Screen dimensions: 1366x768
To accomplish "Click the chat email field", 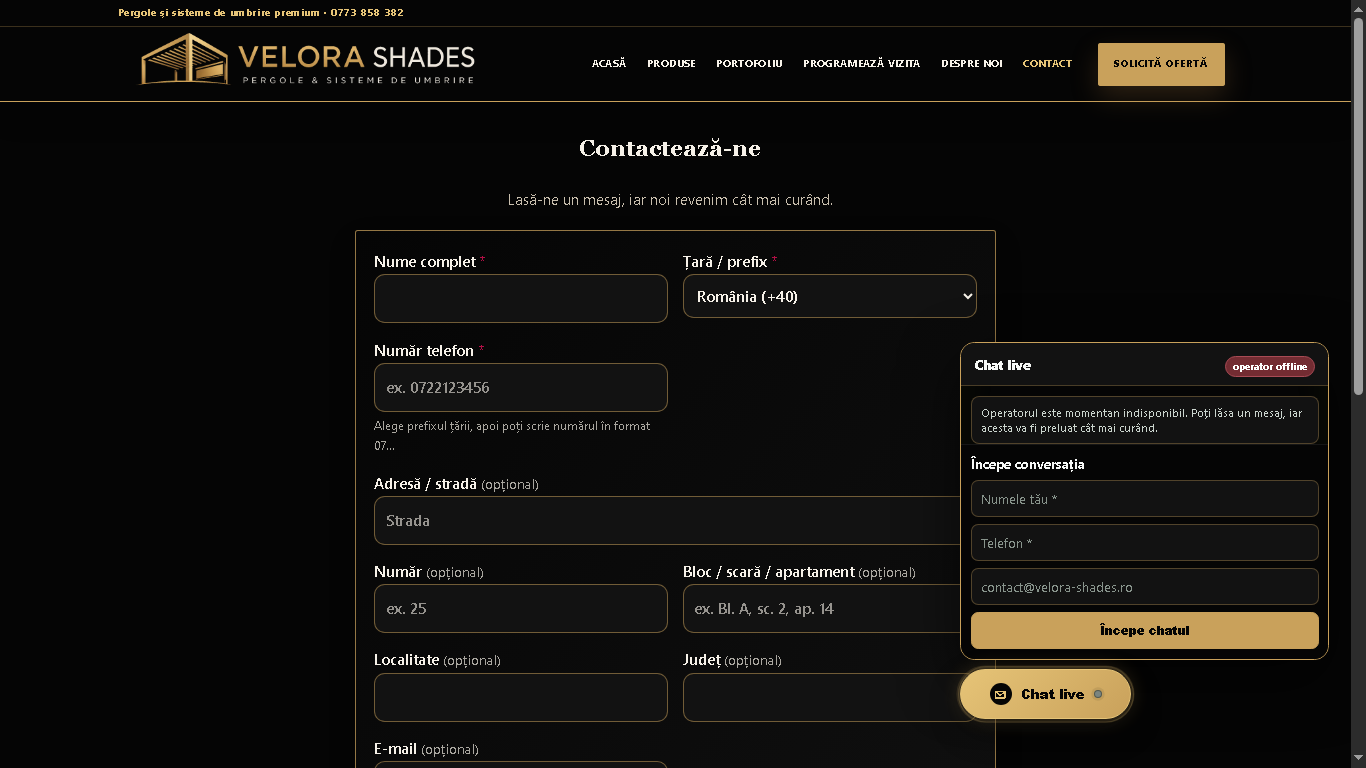I will click(1145, 587).
